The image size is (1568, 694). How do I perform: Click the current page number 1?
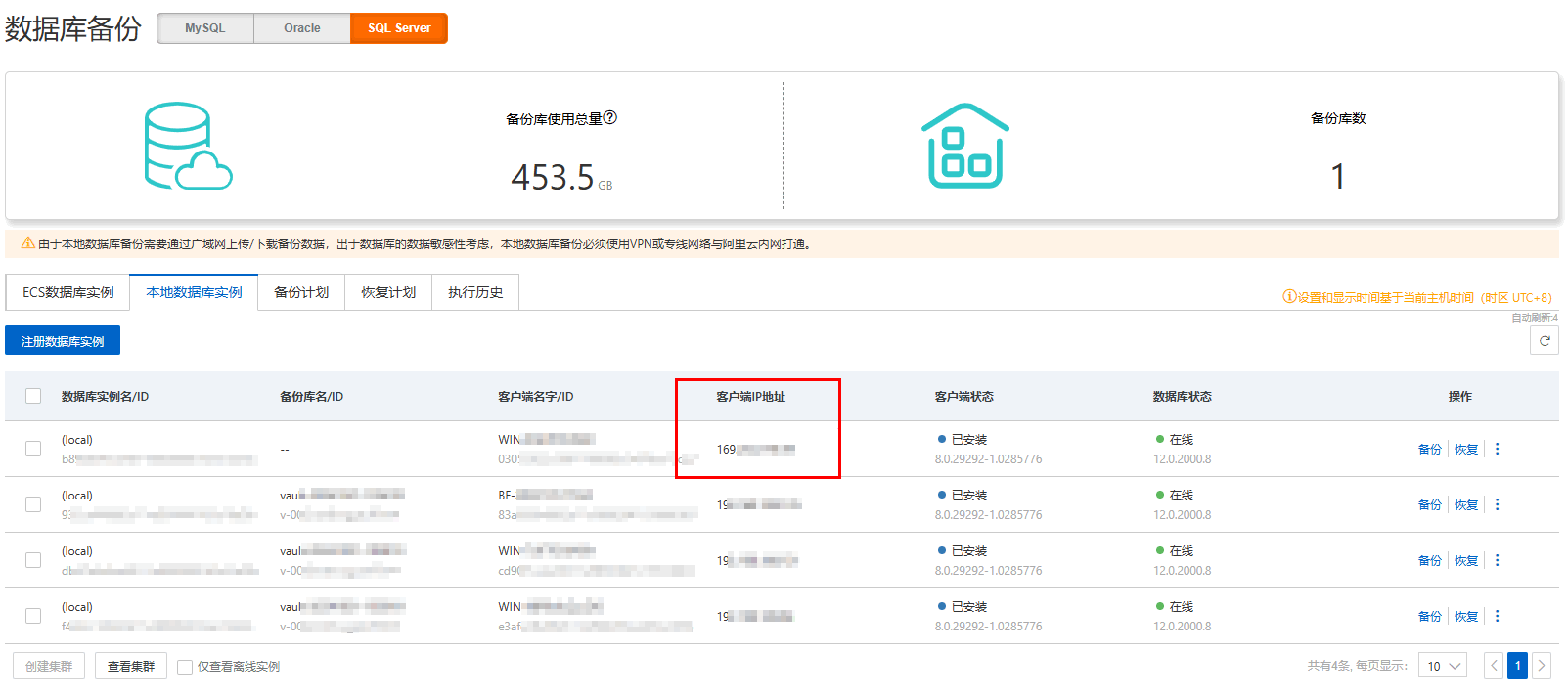(x=1518, y=666)
